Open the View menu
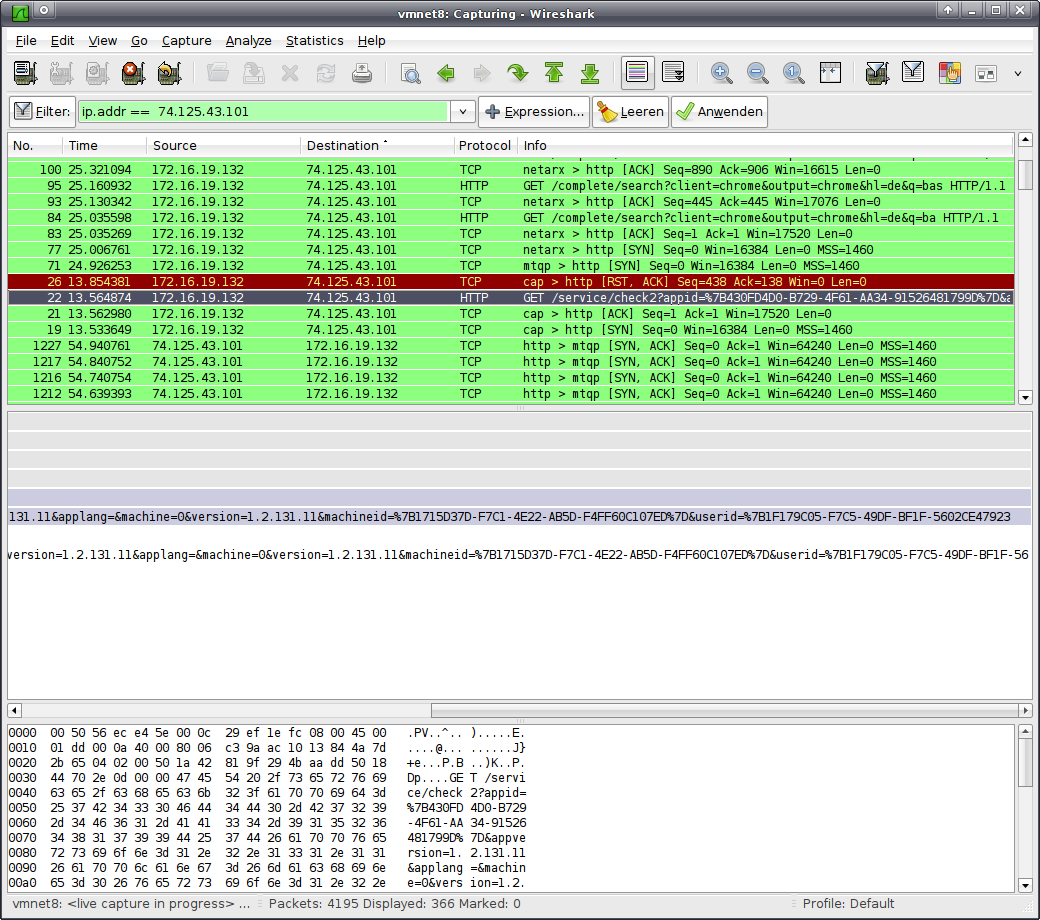This screenshot has height=920, width=1040. pos(103,40)
